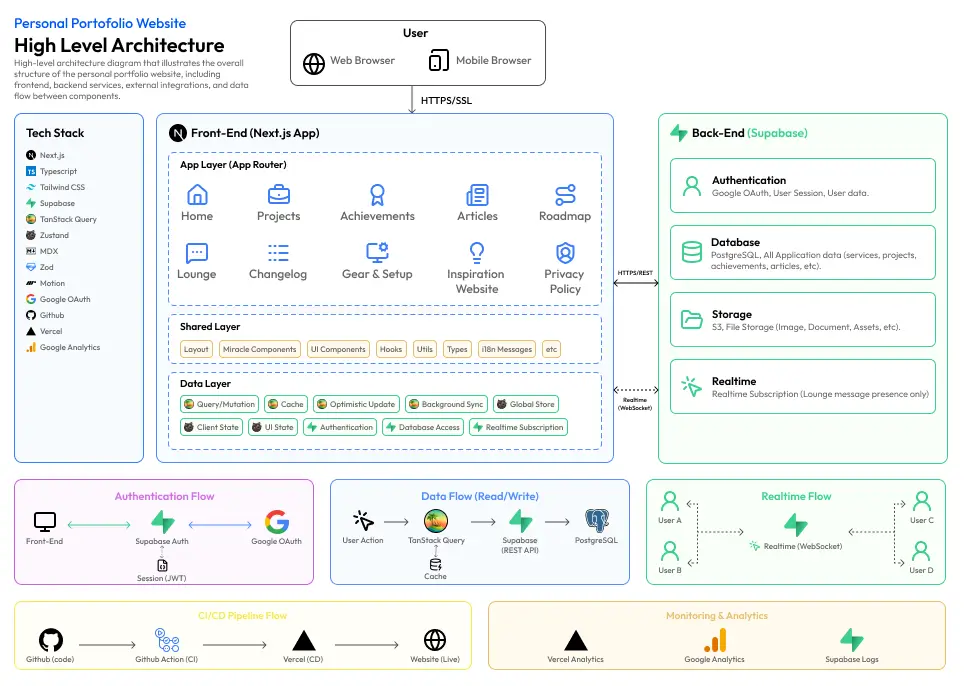Click the Github (code) octocat icon
The width and height of the screenshot is (966, 686).
click(x=51, y=640)
